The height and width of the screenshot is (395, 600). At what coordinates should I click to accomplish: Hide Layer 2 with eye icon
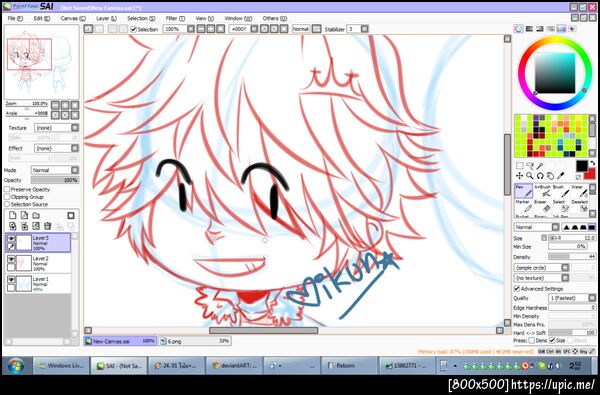(11, 259)
